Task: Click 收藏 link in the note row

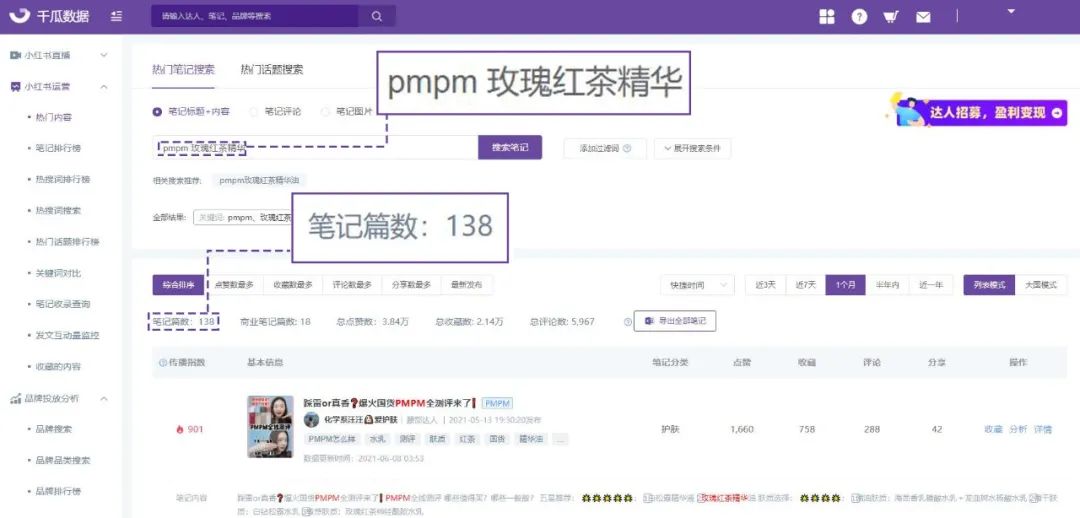Action: (x=993, y=429)
